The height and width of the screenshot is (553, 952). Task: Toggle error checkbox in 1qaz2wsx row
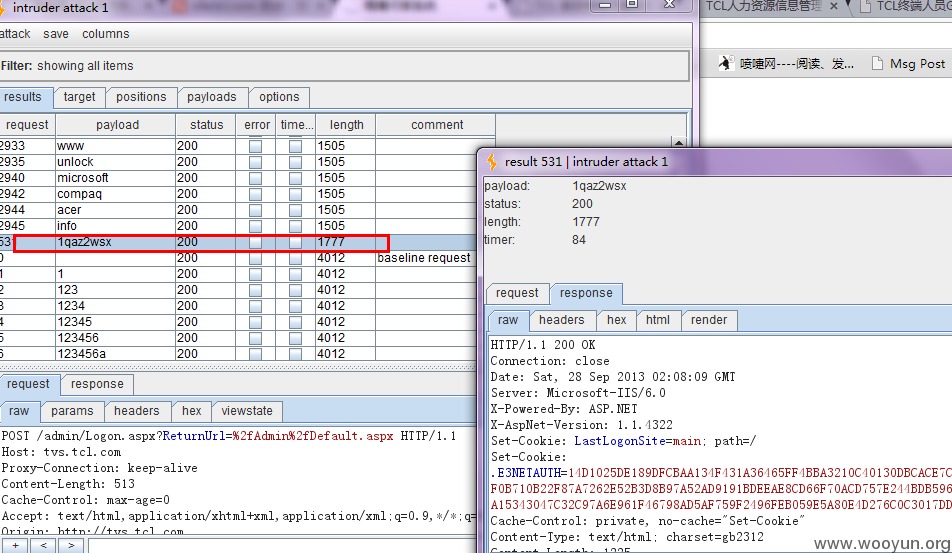[x=256, y=242]
